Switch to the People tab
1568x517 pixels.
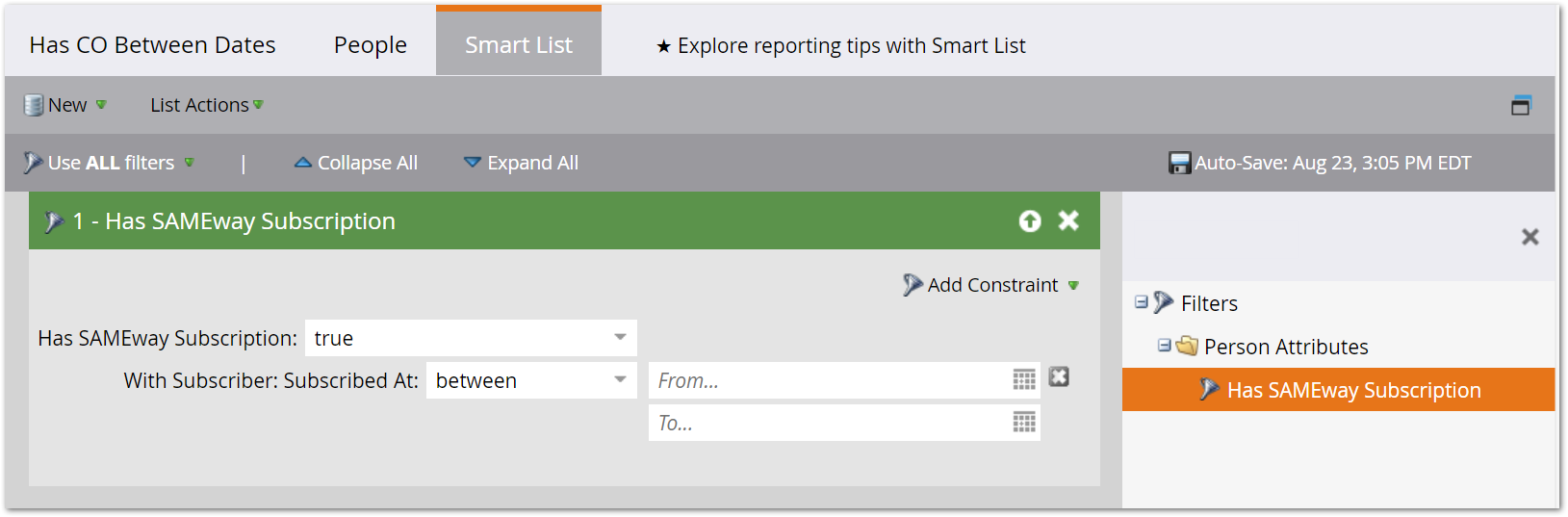tap(371, 44)
